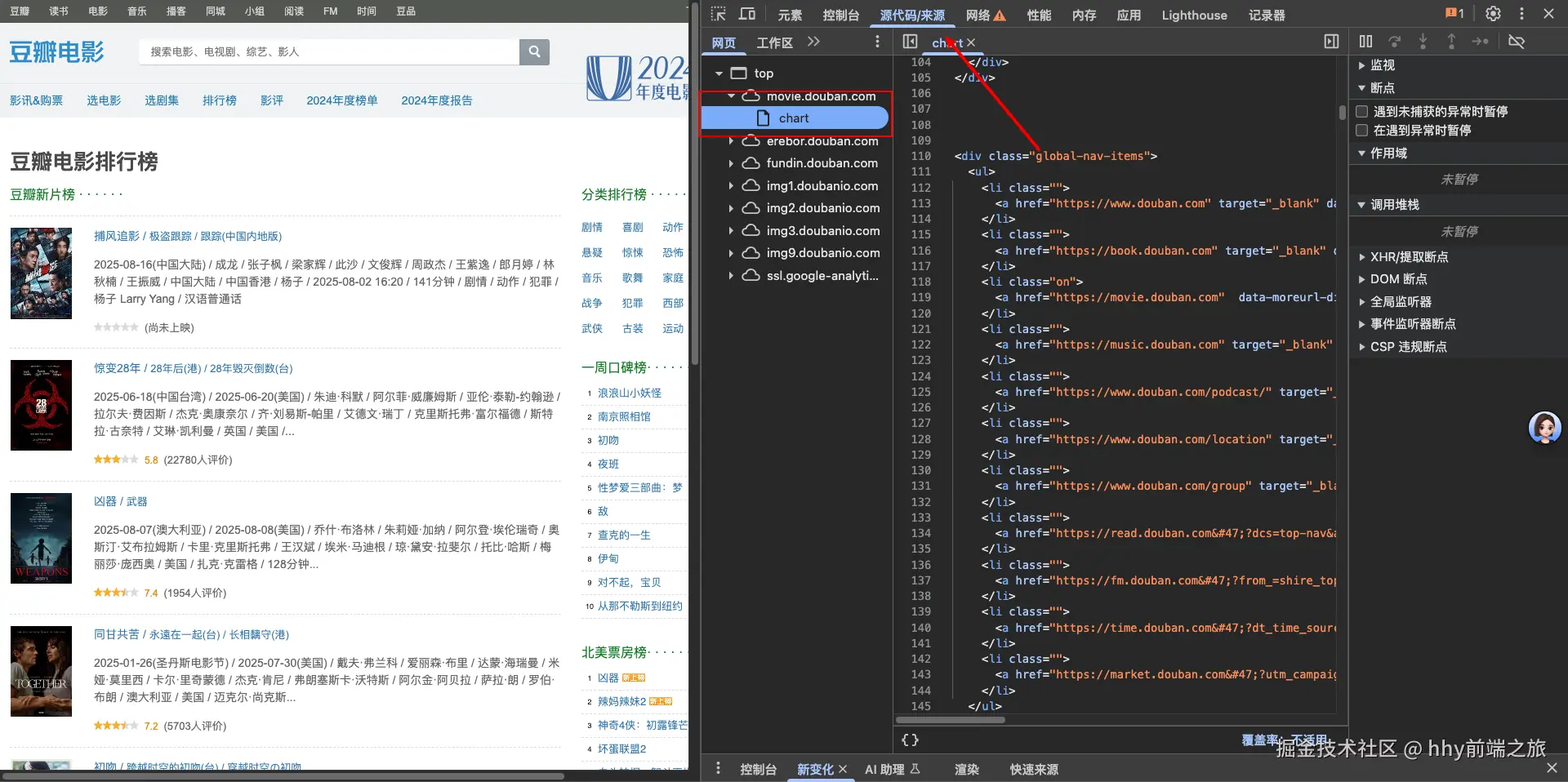Click the Douban movie search field

(329, 51)
